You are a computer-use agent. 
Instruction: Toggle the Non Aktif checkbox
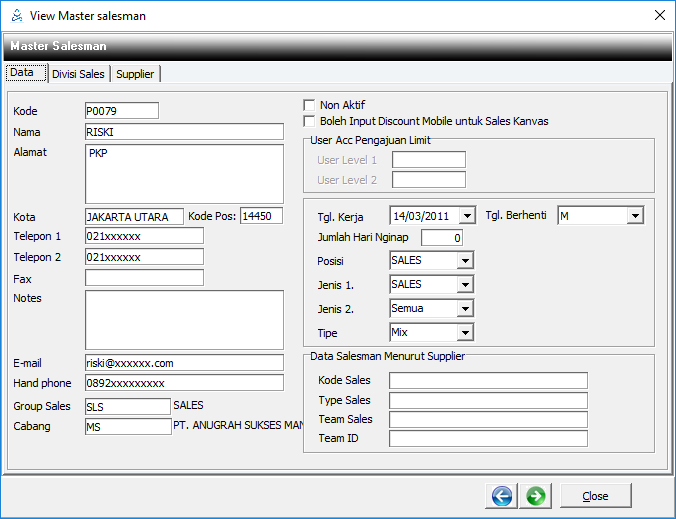[x=310, y=105]
